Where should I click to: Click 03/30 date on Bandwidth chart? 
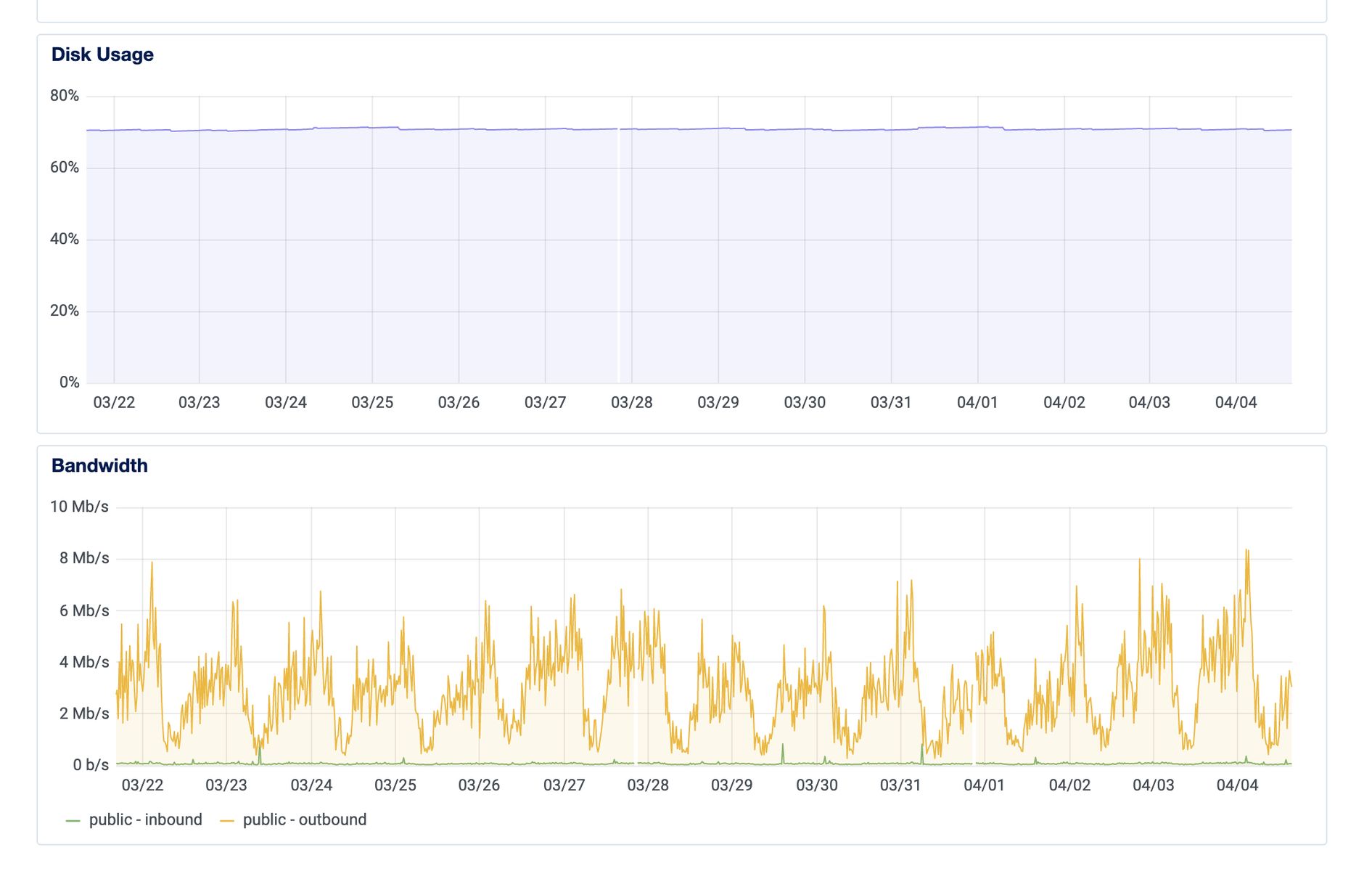[817, 785]
